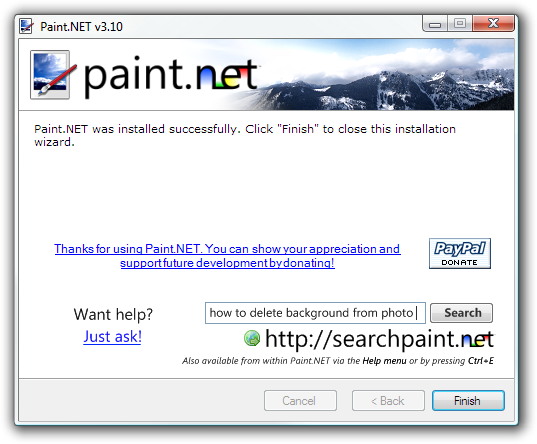537x444 pixels.
Task: Open the donation appreciation link
Action: pos(227,256)
